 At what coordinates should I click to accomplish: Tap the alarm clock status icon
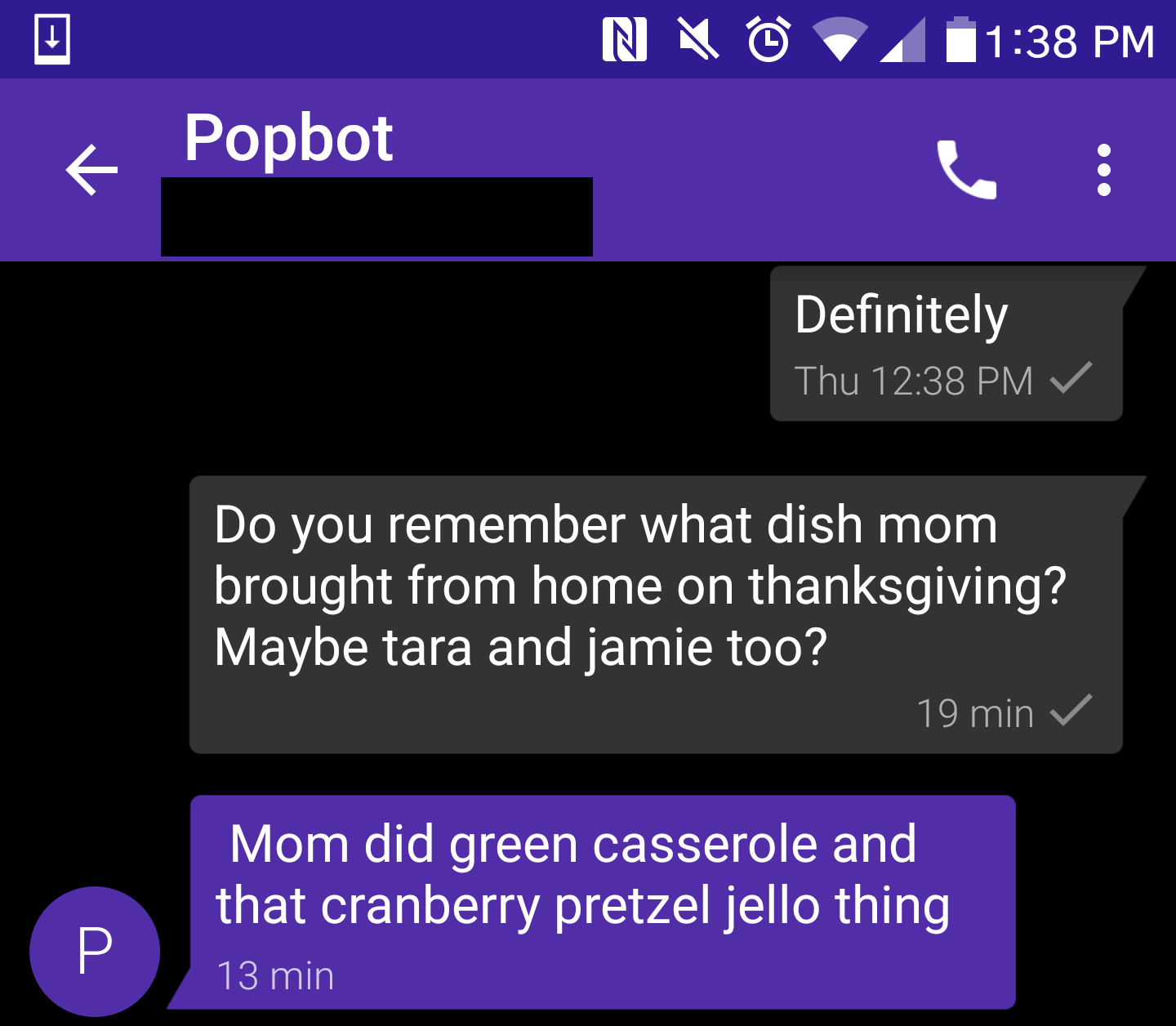point(768,39)
